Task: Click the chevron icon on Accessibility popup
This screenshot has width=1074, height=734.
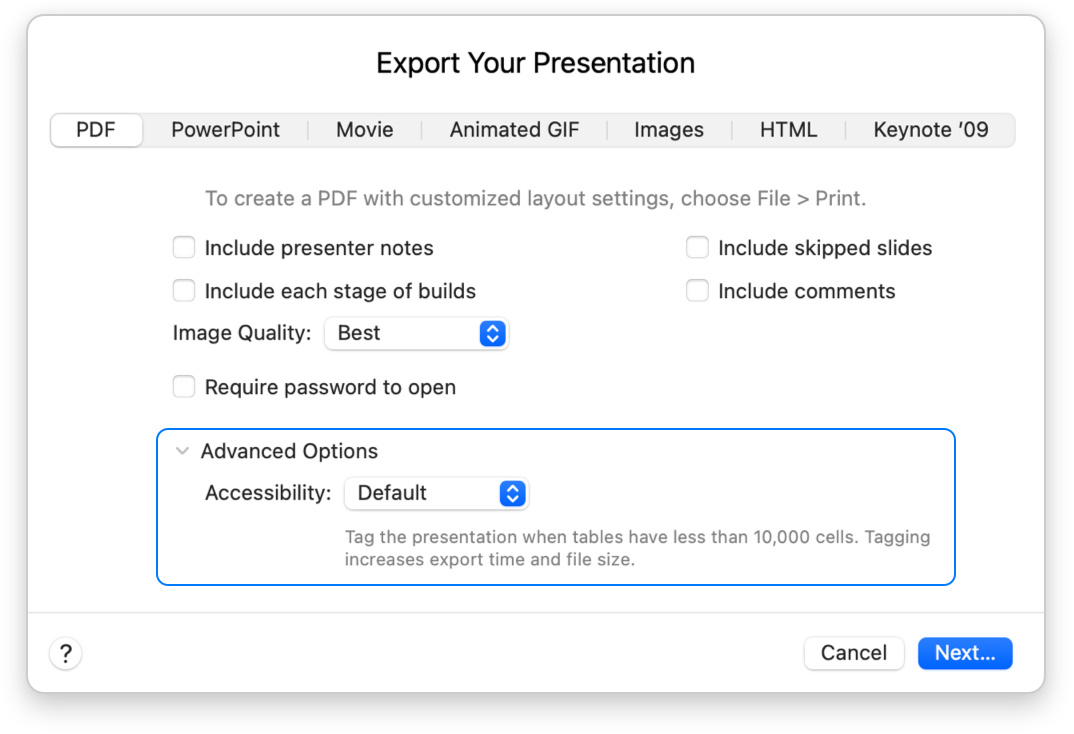Action: 511,493
